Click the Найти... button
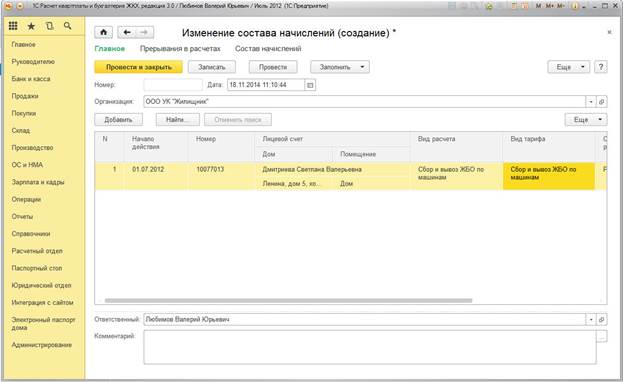 (x=178, y=119)
